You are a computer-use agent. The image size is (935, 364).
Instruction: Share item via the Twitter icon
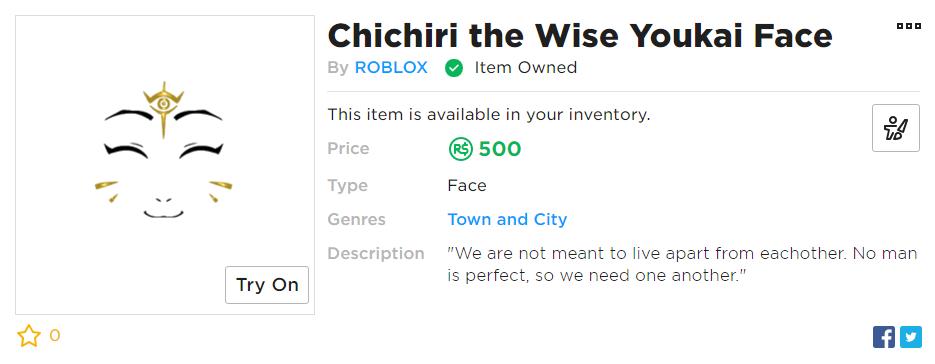911,337
